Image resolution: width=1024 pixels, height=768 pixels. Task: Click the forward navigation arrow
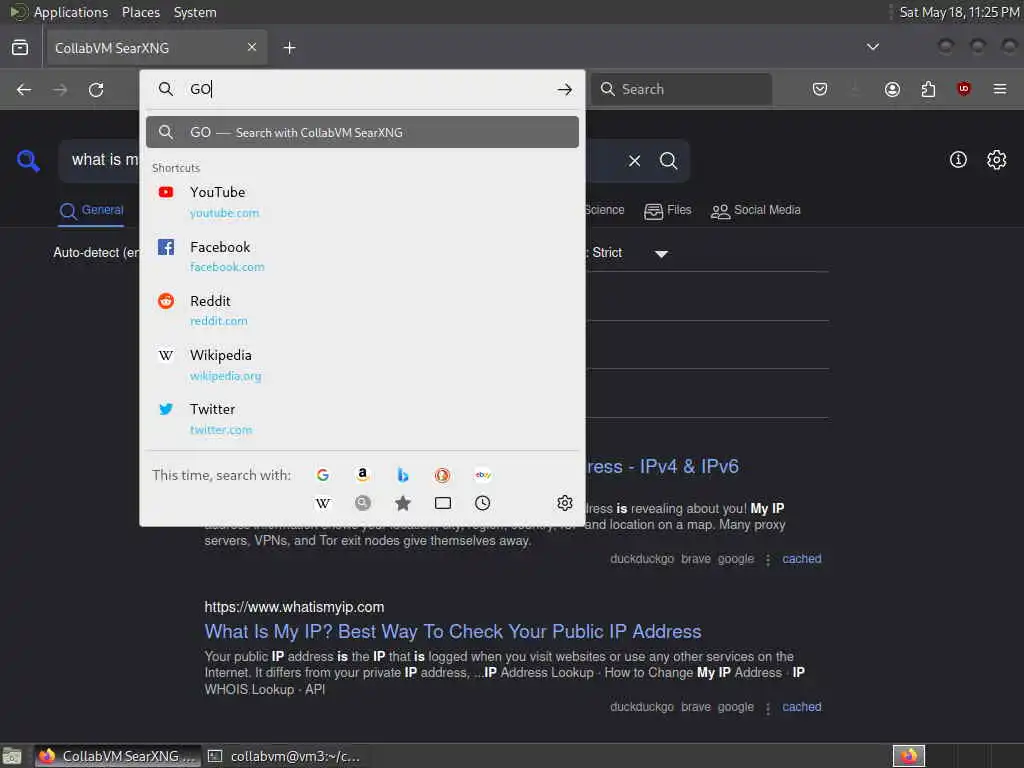60,89
